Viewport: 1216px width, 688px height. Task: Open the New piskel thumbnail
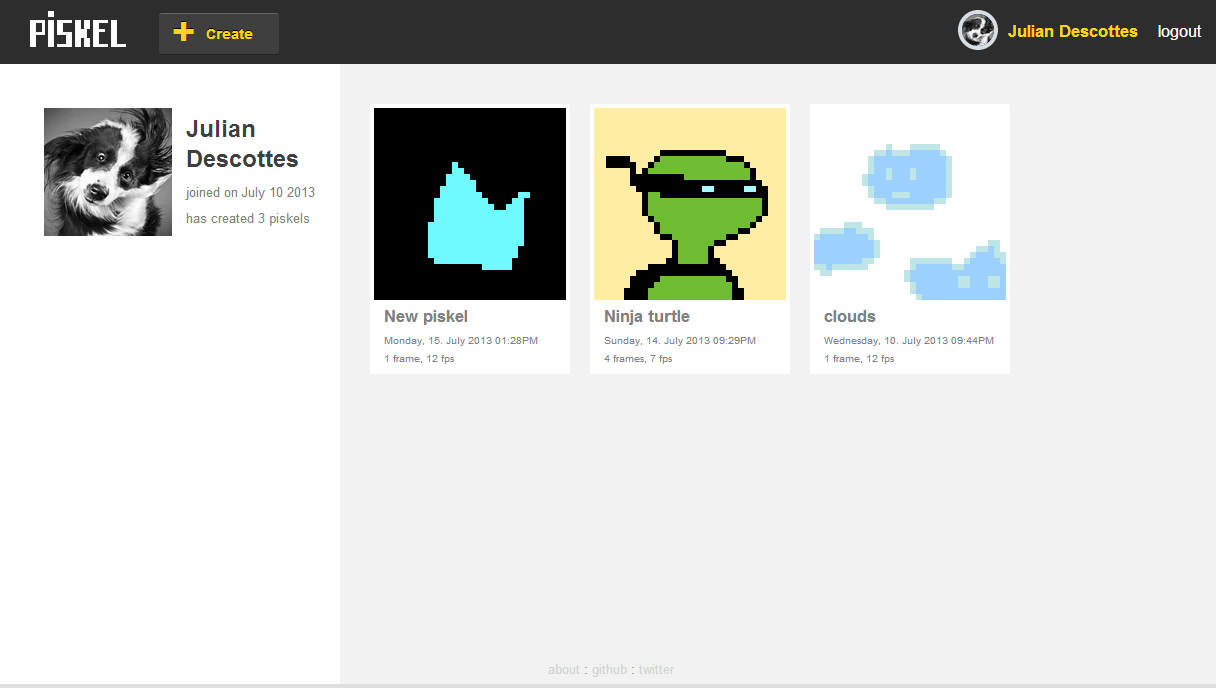tap(470, 204)
